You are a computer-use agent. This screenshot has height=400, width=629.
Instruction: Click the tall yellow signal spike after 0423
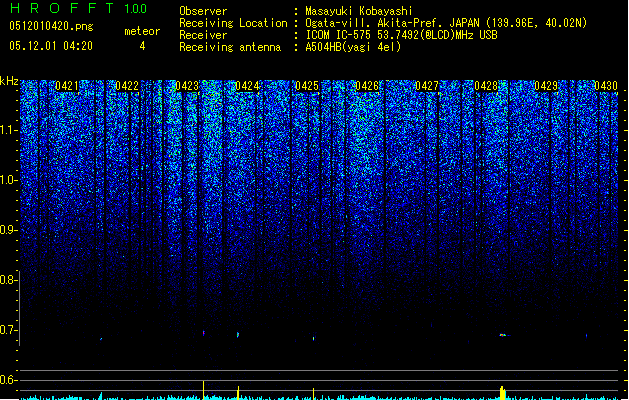[203, 390]
